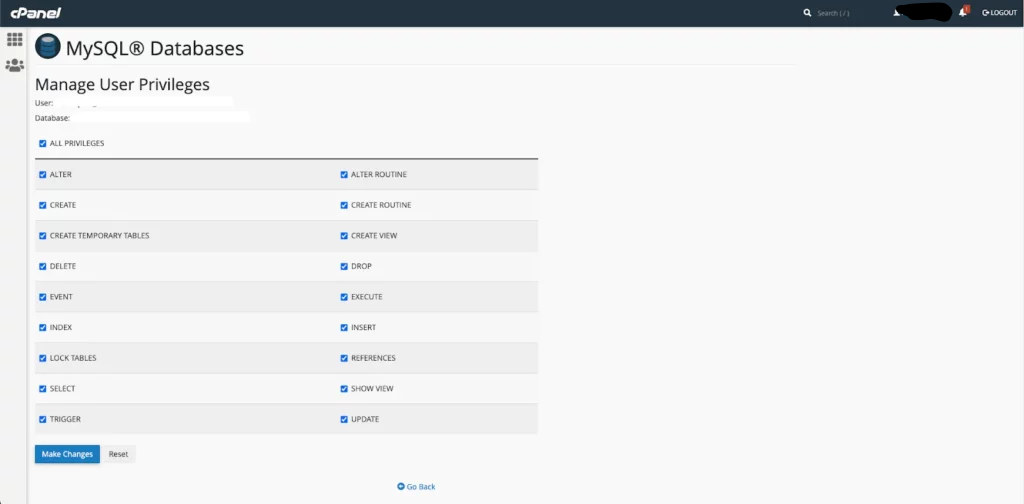The image size is (1024, 504).
Task: Open the apps grid sidebar icon
Action: [14, 40]
